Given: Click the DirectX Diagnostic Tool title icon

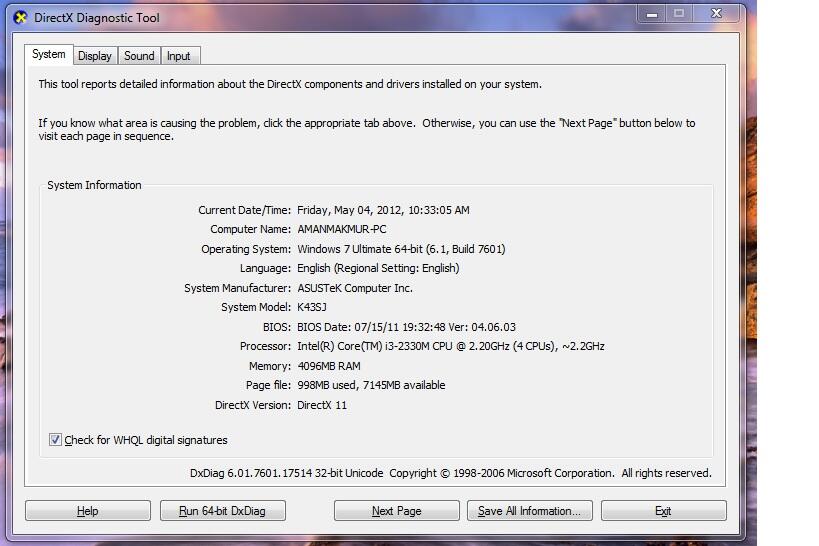Looking at the screenshot, I should point(20,17).
